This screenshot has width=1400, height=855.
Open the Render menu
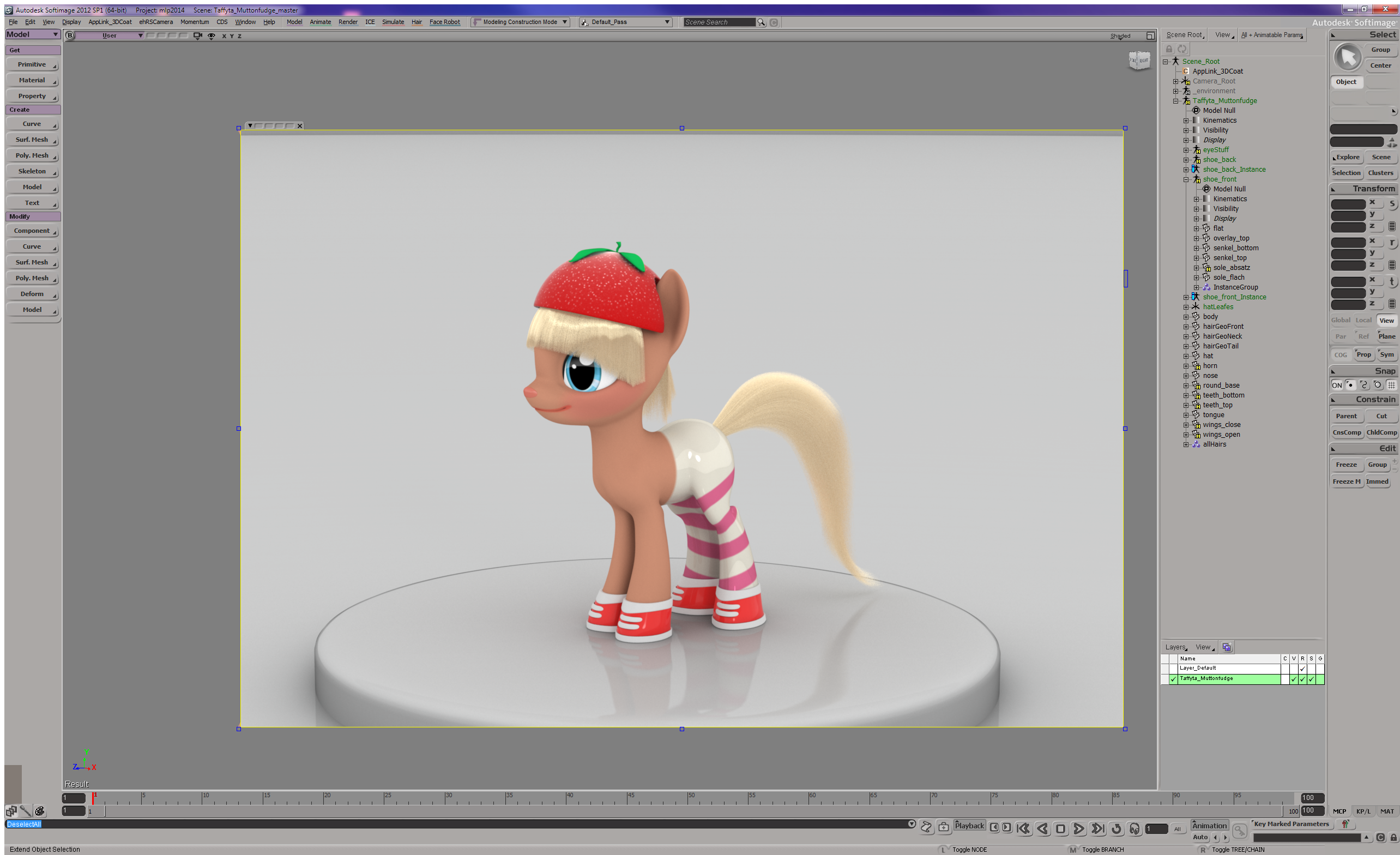click(x=348, y=22)
